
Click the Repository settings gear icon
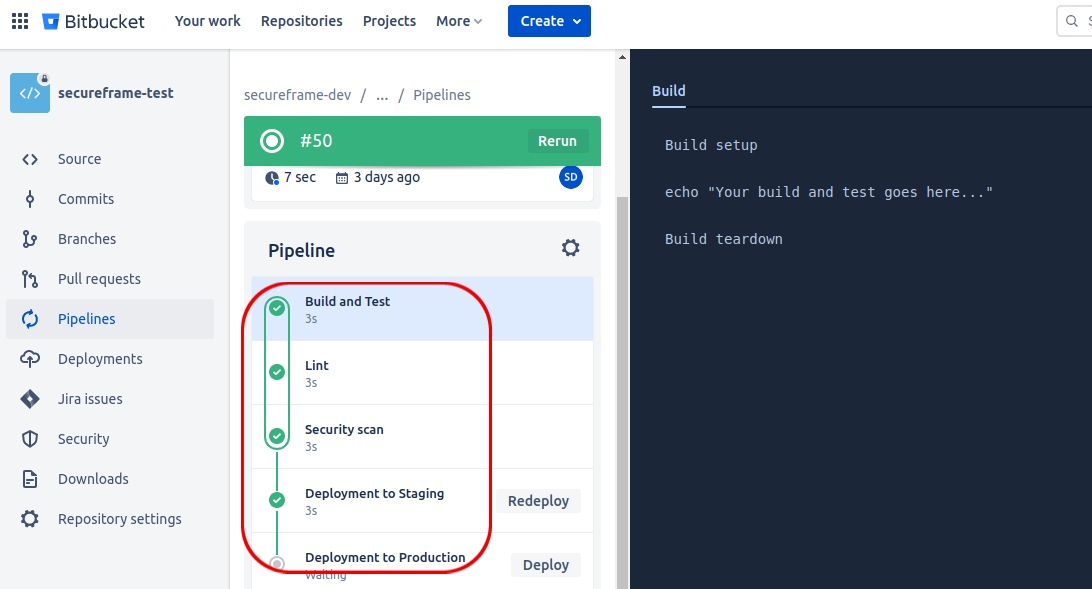[29, 519]
